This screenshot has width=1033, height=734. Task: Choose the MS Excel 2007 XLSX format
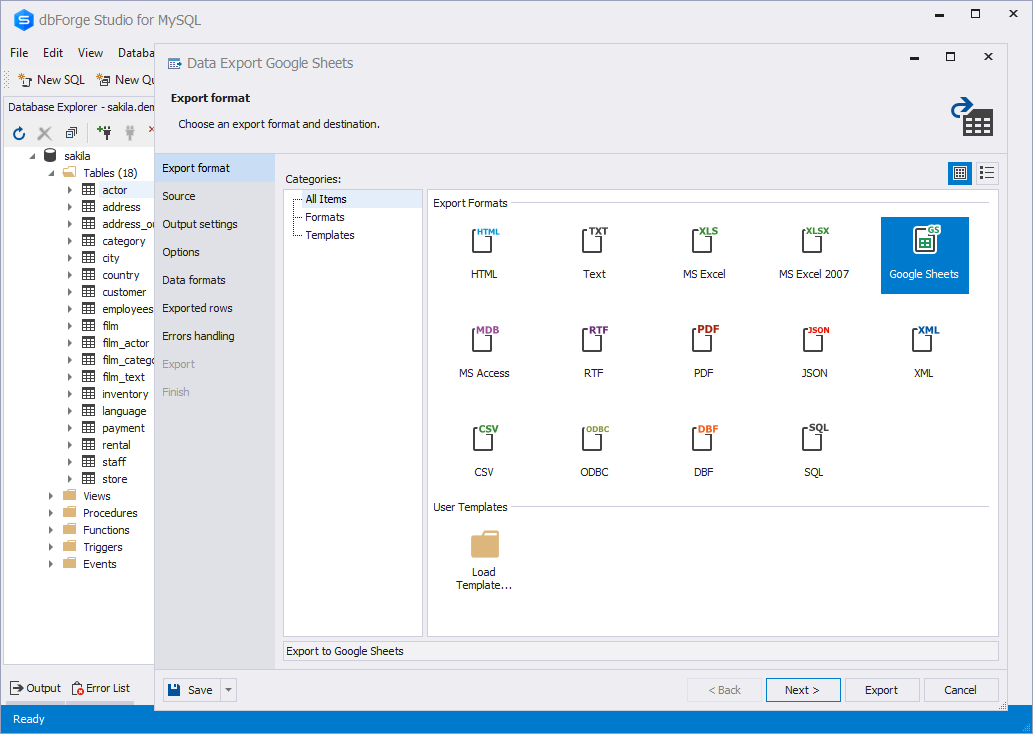tap(814, 242)
